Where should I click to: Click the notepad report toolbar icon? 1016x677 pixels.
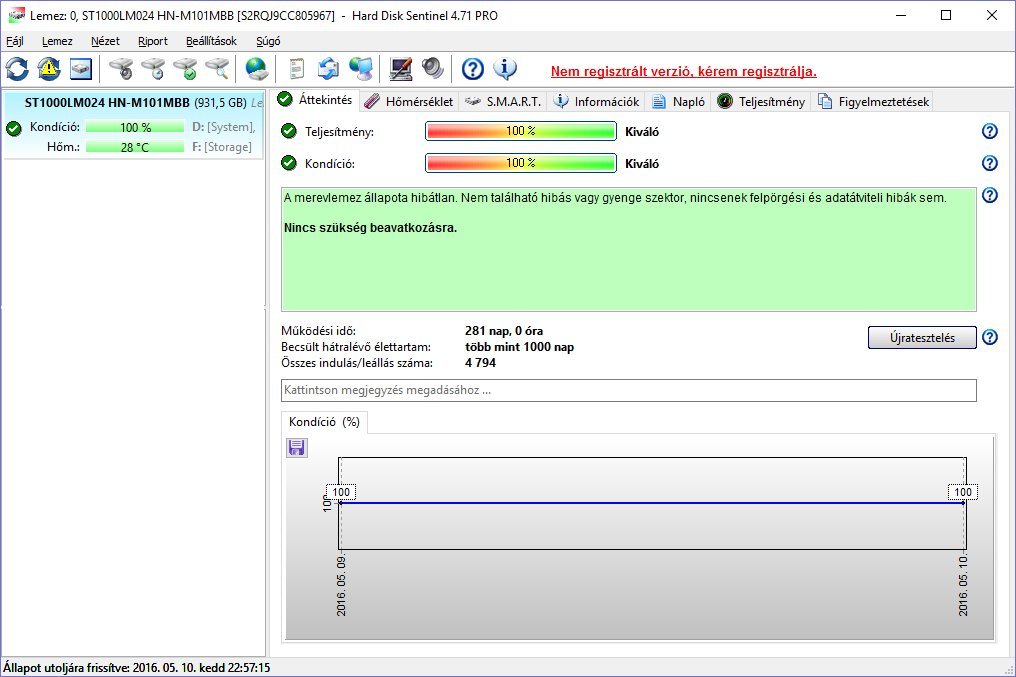(x=296, y=69)
